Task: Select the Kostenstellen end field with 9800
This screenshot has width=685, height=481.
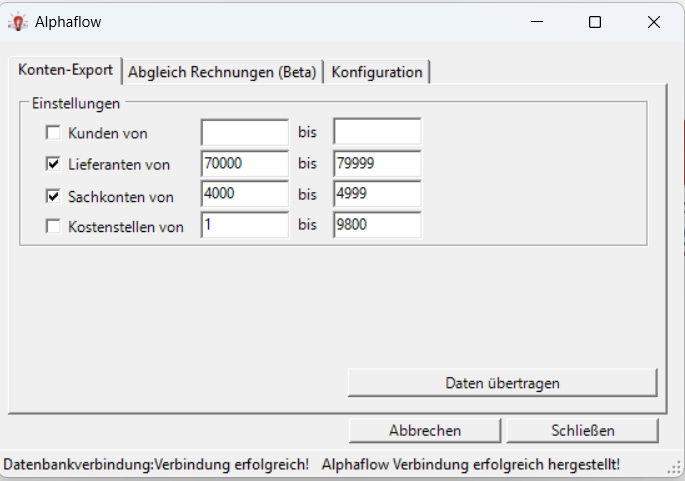Action: tap(376, 225)
